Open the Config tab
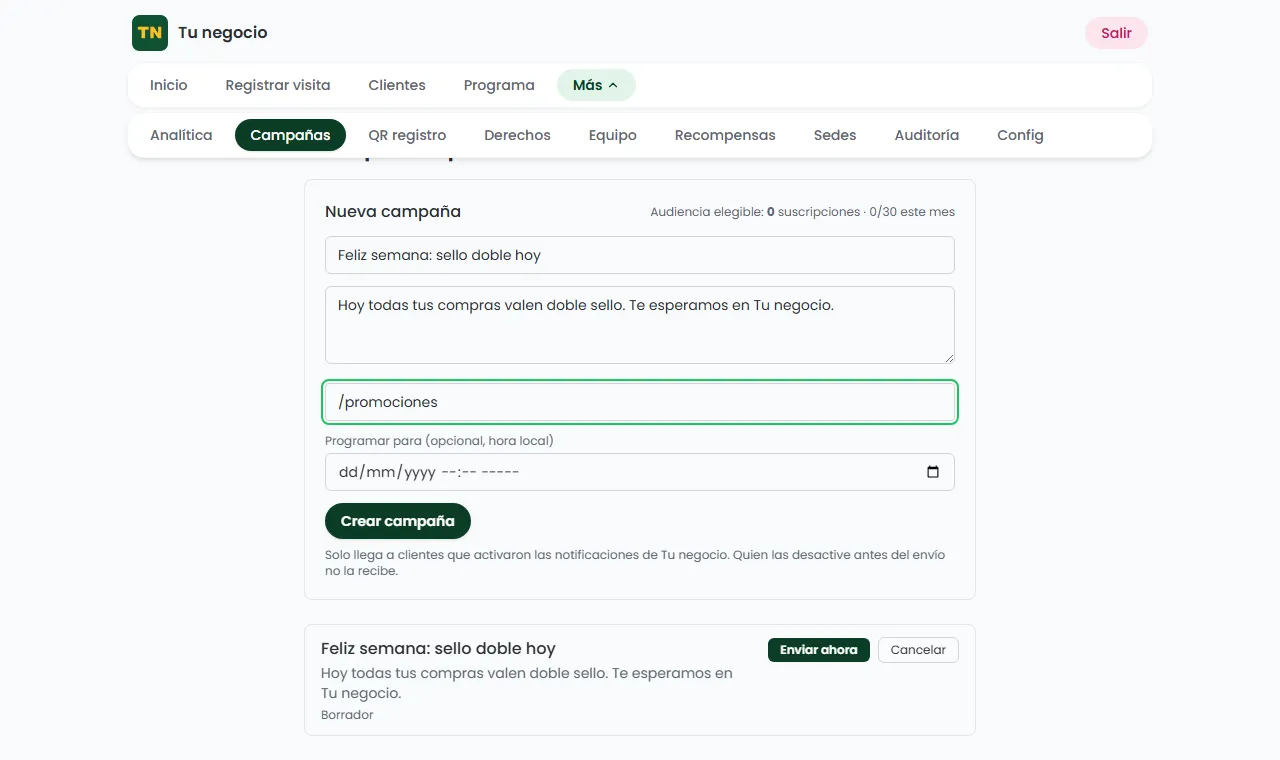This screenshot has width=1280, height=760. tap(1020, 135)
